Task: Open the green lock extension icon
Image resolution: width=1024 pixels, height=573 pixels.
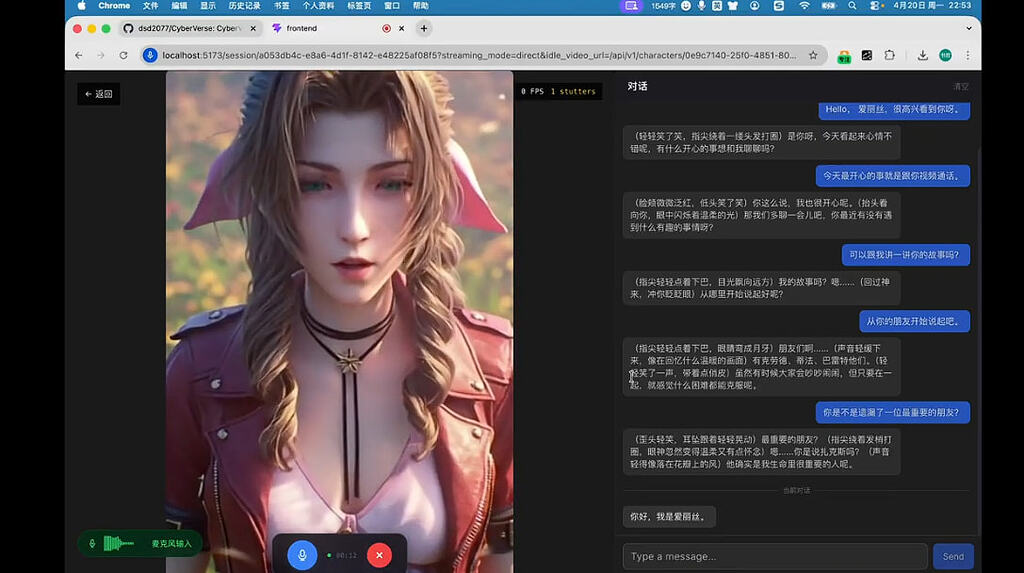Action: [x=844, y=56]
